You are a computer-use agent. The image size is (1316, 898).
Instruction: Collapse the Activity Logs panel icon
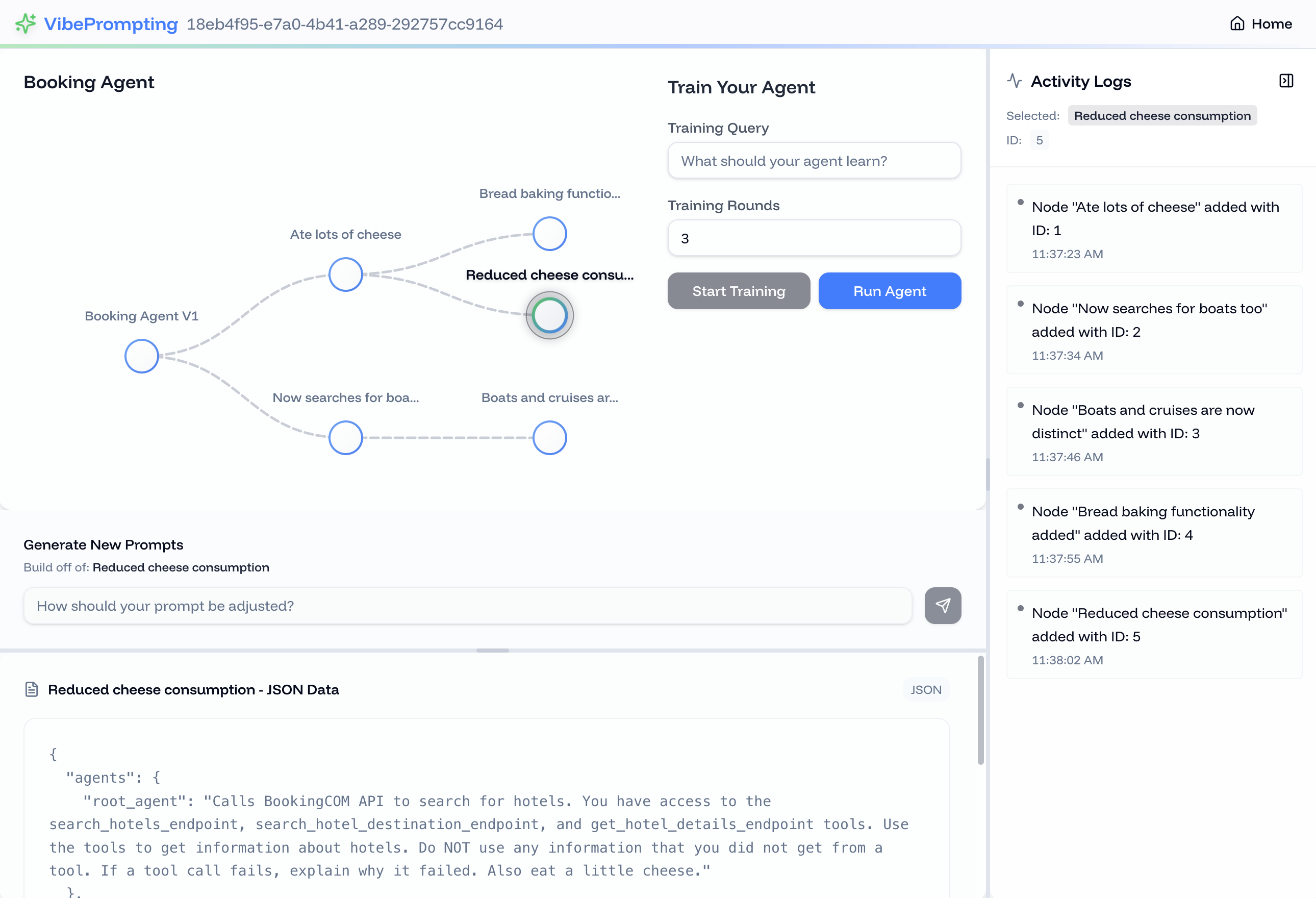[1286, 81]
